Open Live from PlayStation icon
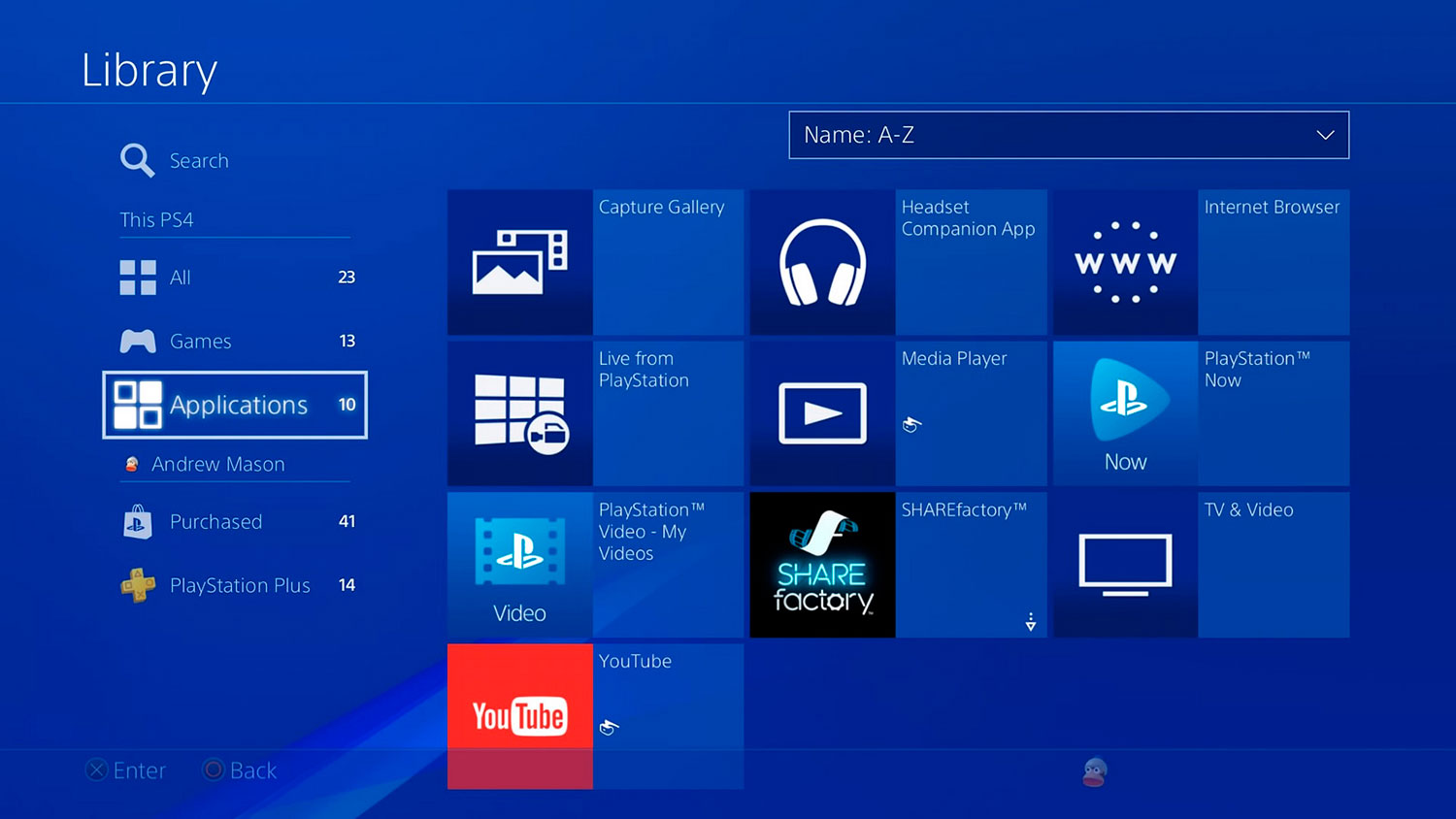This screenshot has height=819, width=1456. [x=519, y=413]
